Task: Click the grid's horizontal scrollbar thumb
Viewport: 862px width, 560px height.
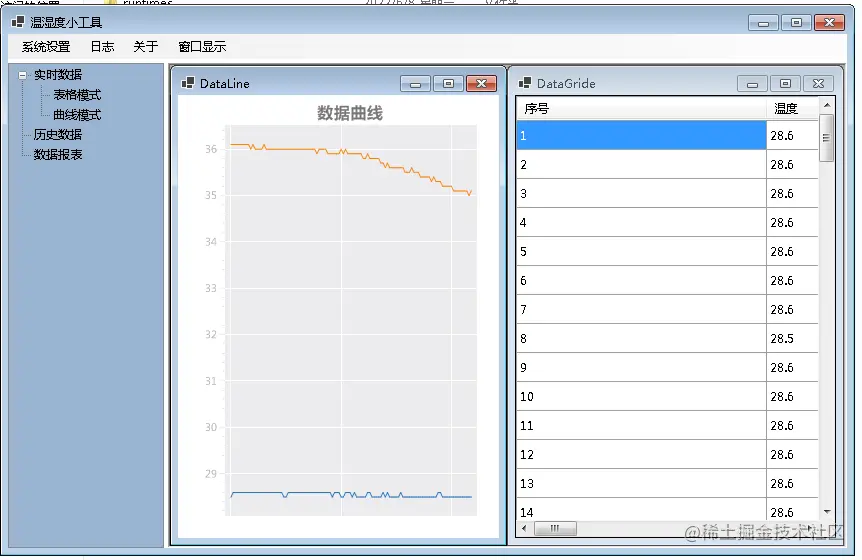Action: coord(555,529)
